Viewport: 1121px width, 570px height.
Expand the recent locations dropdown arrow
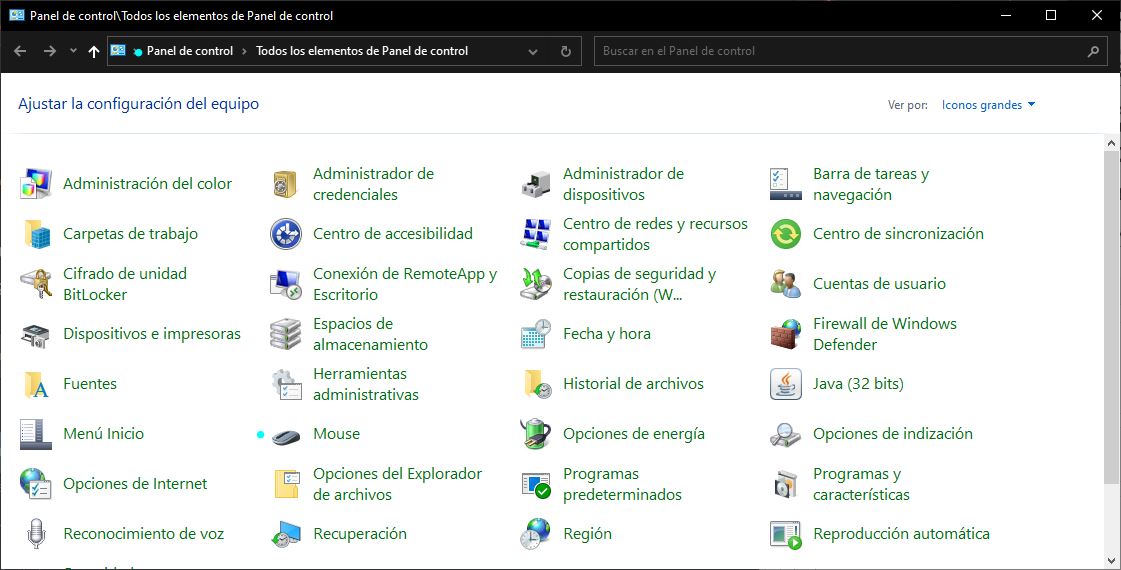[73, 51]
